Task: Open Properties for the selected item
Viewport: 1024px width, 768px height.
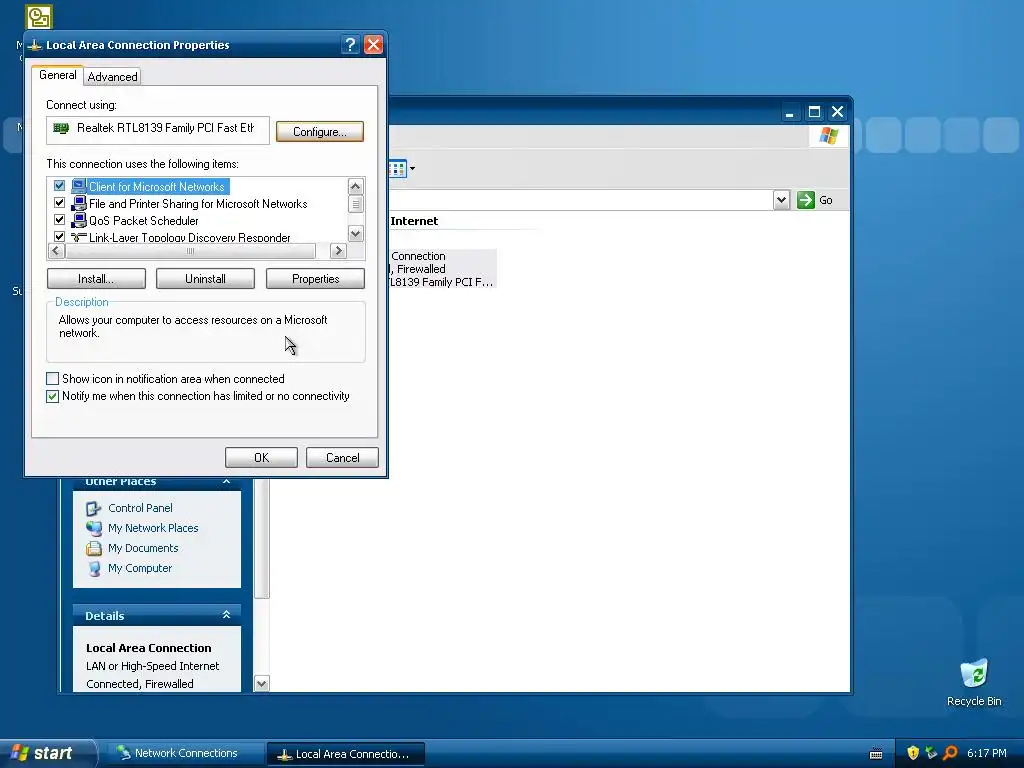Action: tap(315, 279)
